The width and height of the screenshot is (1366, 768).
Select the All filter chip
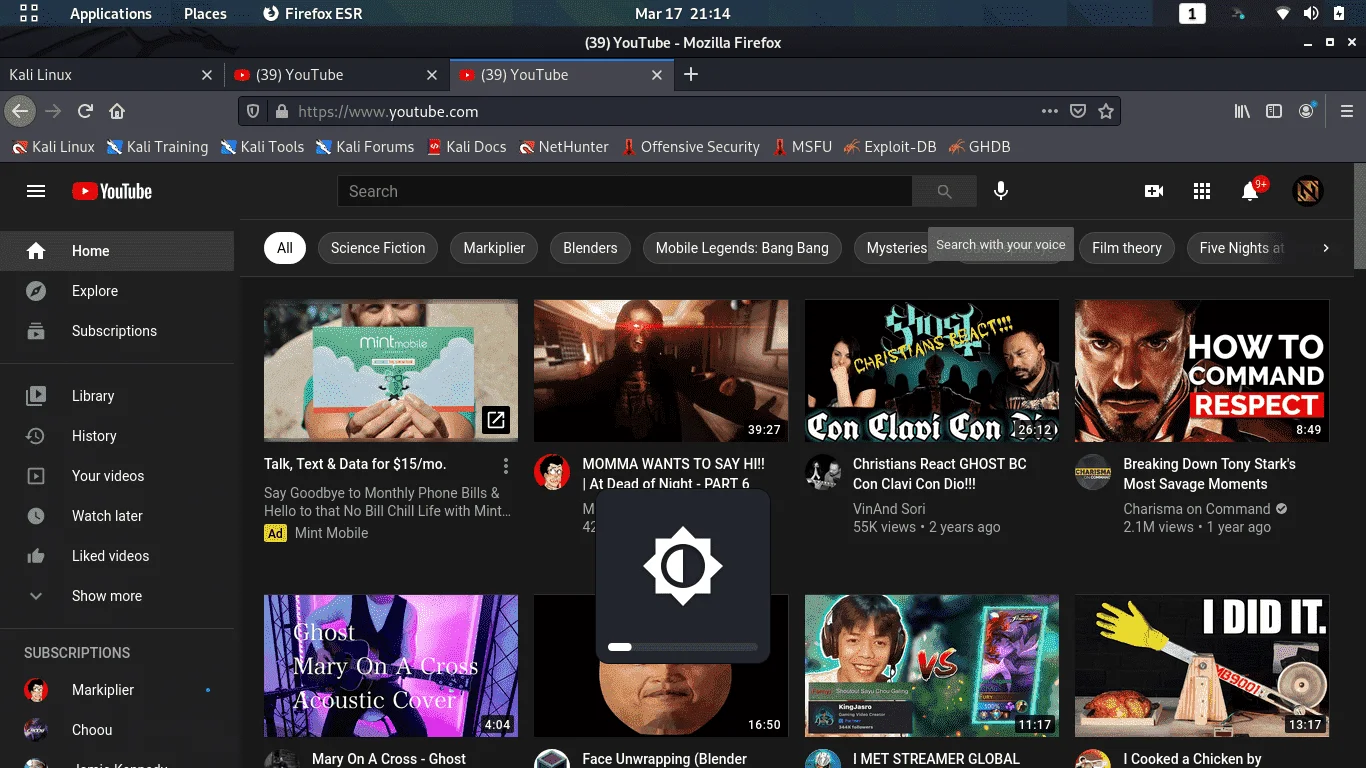point(285,248)
